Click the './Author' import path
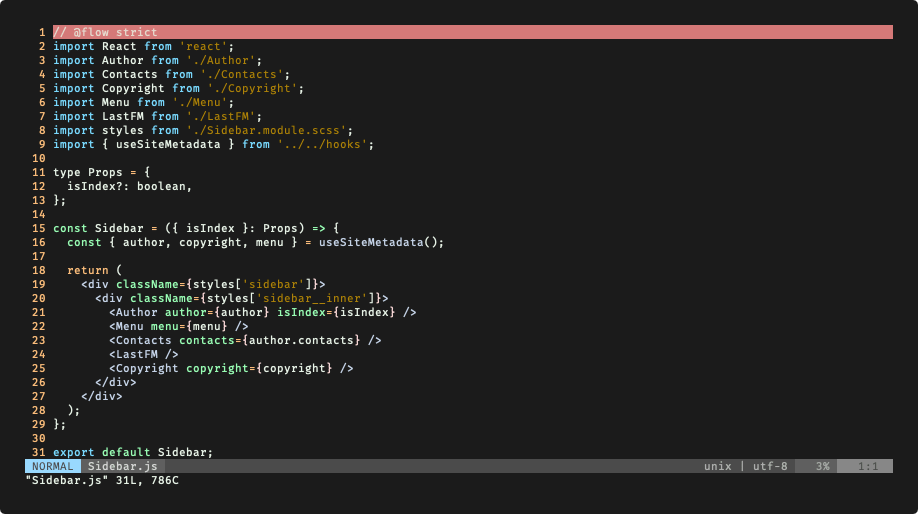 (x=221, y=60)
